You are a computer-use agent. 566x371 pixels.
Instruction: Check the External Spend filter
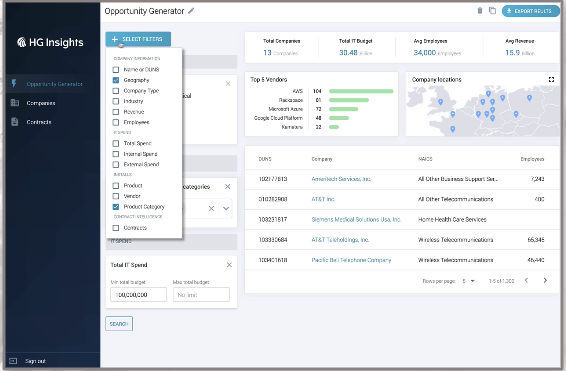(x=116, y=165)
